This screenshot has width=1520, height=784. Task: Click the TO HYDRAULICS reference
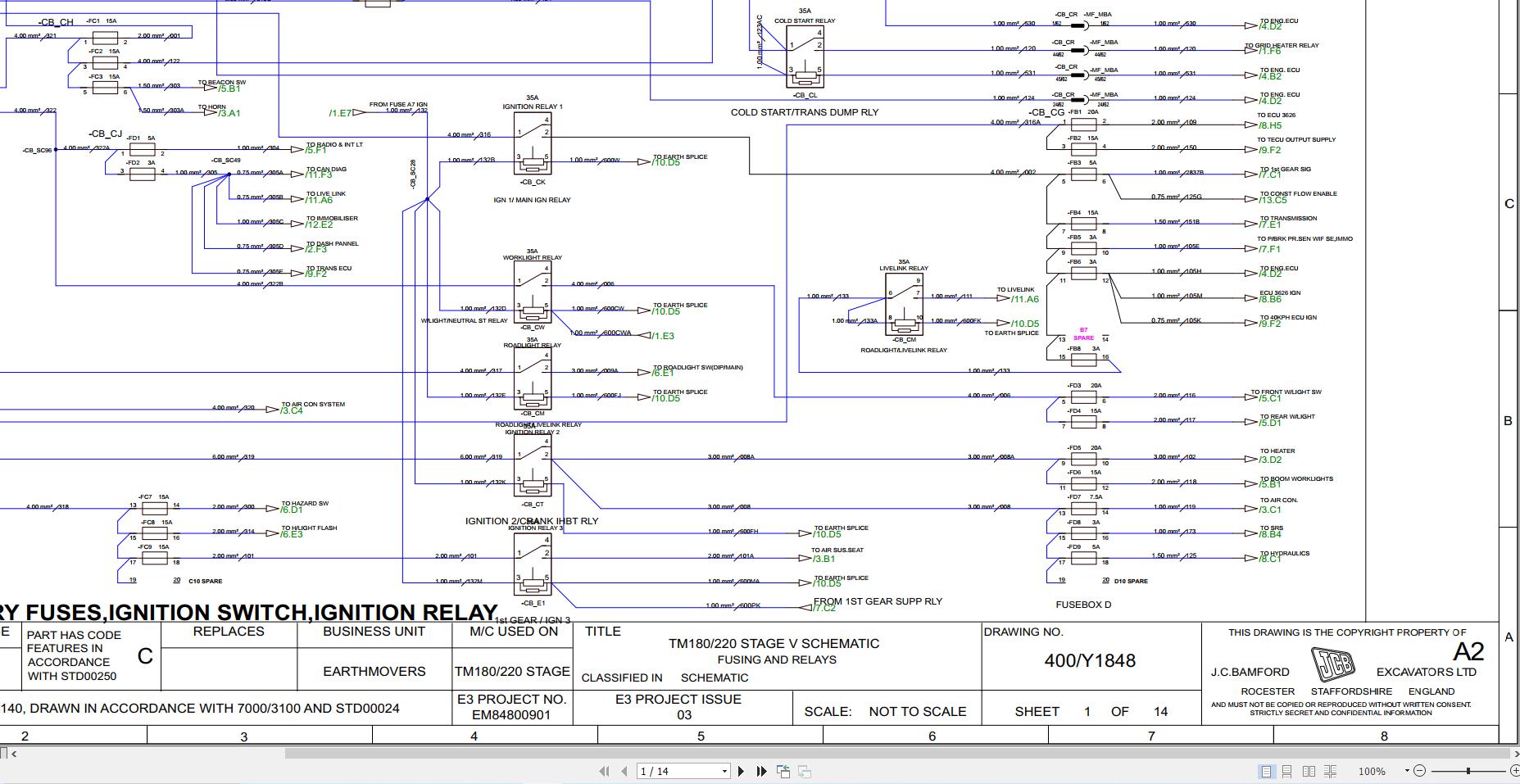pyautogui.click(x=1284, y=553)
